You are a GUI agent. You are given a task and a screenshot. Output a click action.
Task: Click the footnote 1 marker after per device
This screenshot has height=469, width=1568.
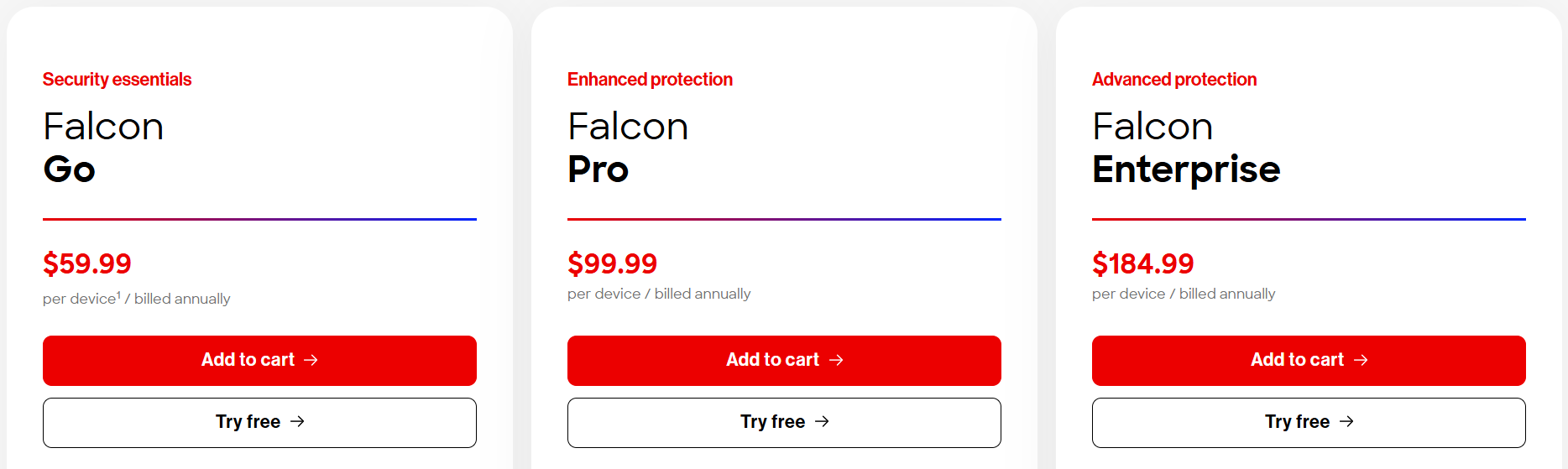[x=118, y=294]
